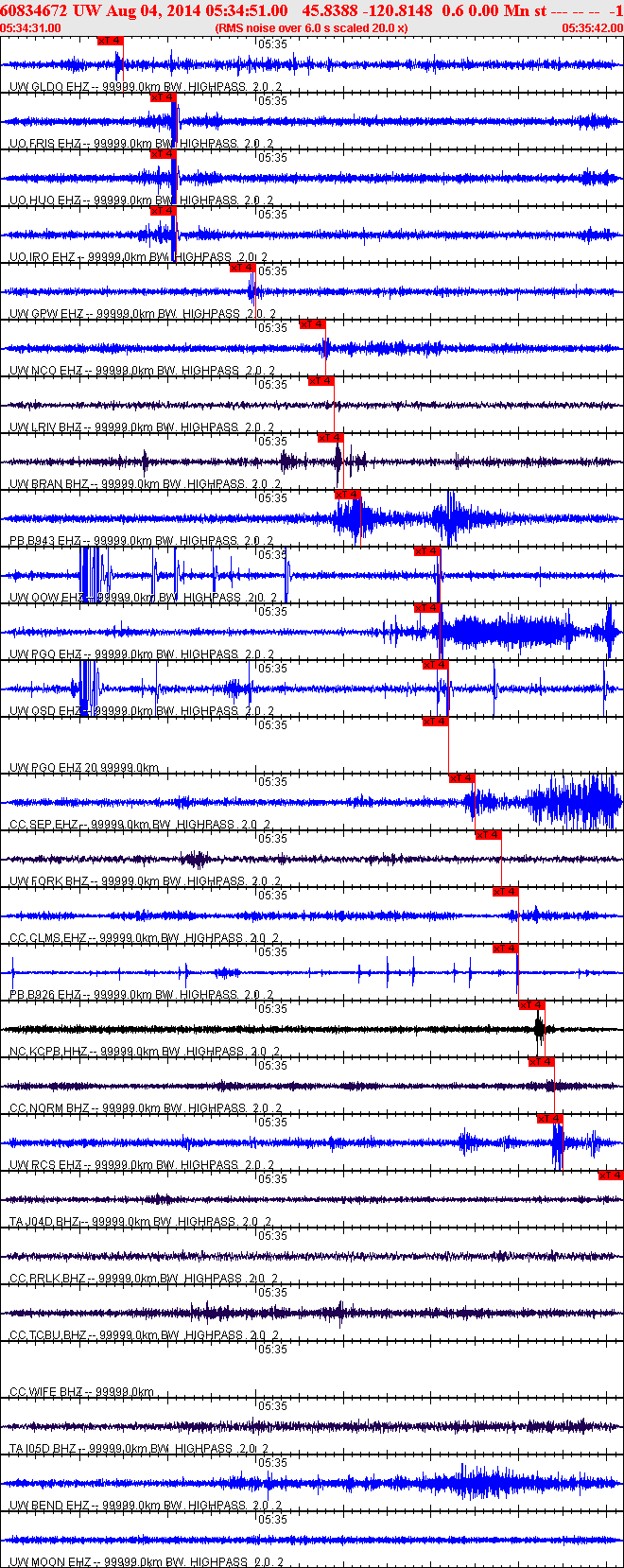This screenshot has height=1568, width=624.
Task: Select the UW RCS EHZ station label
Action: coord(143,1165)
